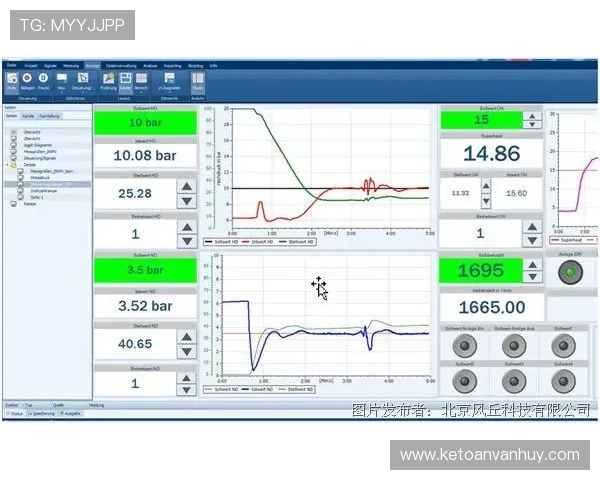
Task: Switch to the Reporting ribbon tab
Action: tap(172, 65)
